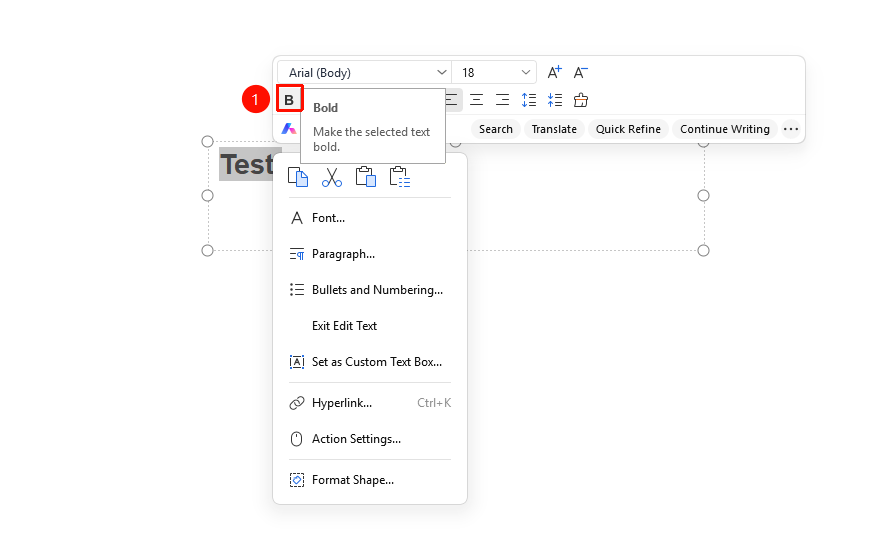Show more AI options via three dots

791,129
